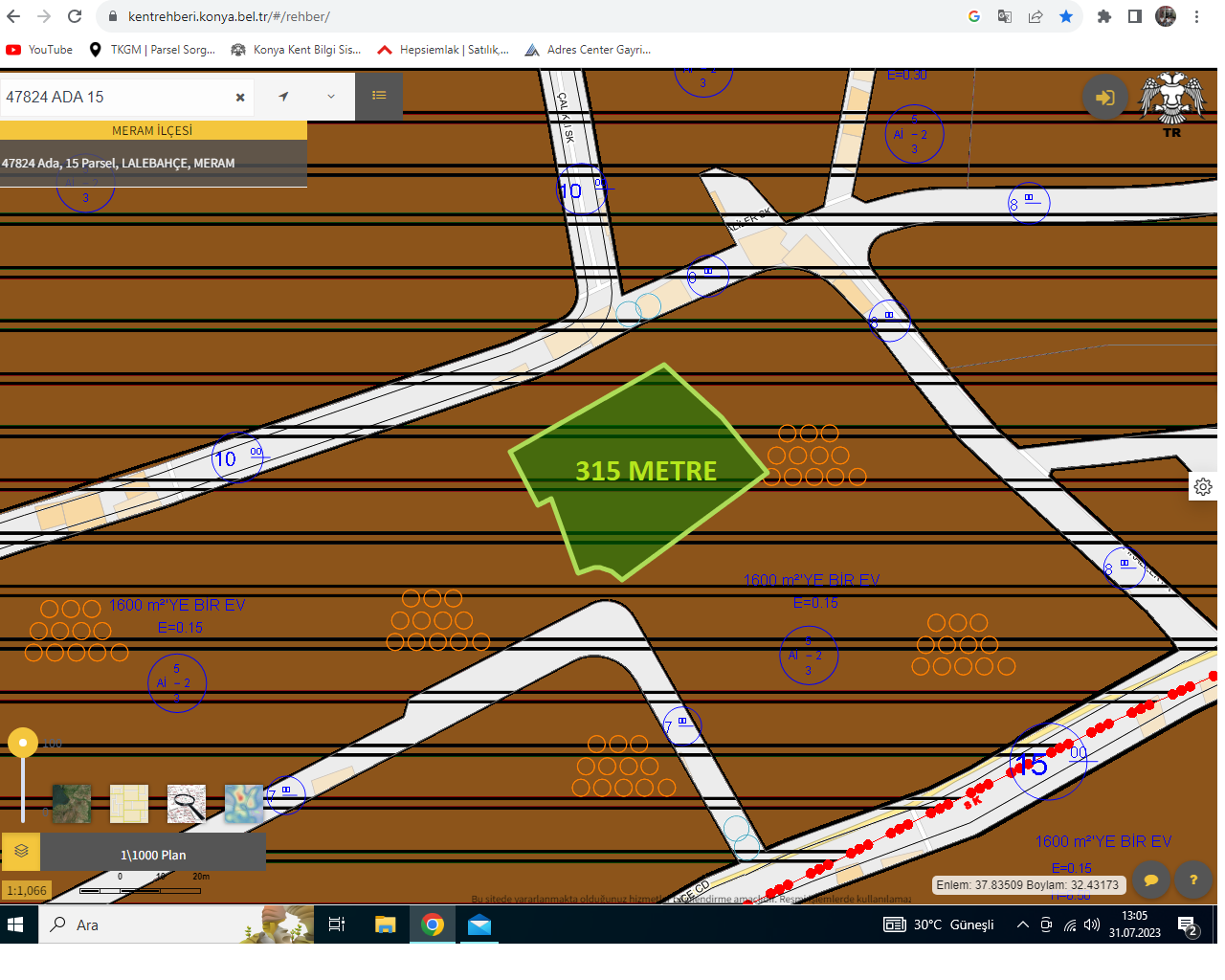Expand the search options dropdown chevron
Image resolution: width=1225 pixels, height=980 pixels.
(x=331, y=97)
